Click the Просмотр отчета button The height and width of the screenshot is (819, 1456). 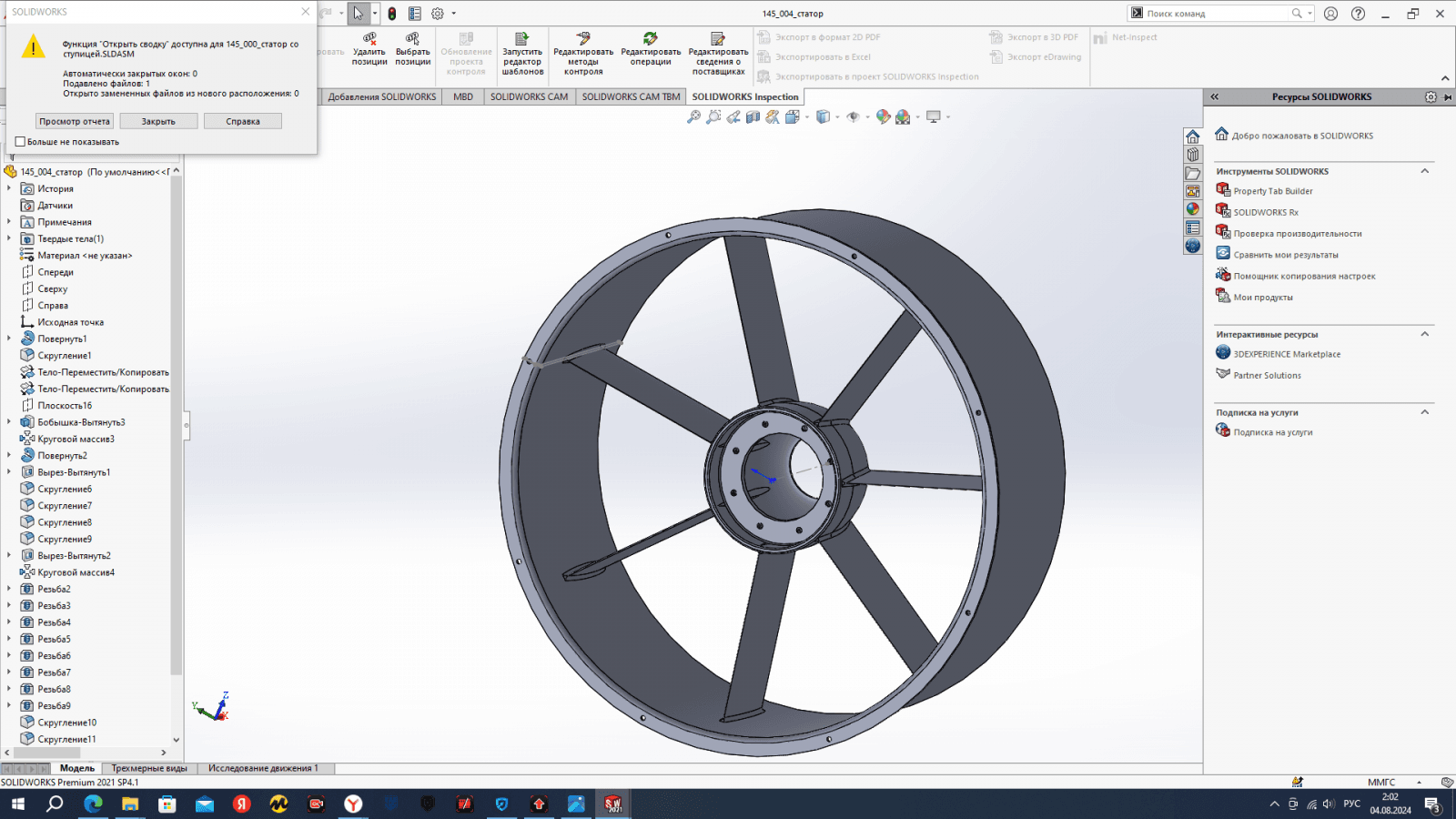75,121
